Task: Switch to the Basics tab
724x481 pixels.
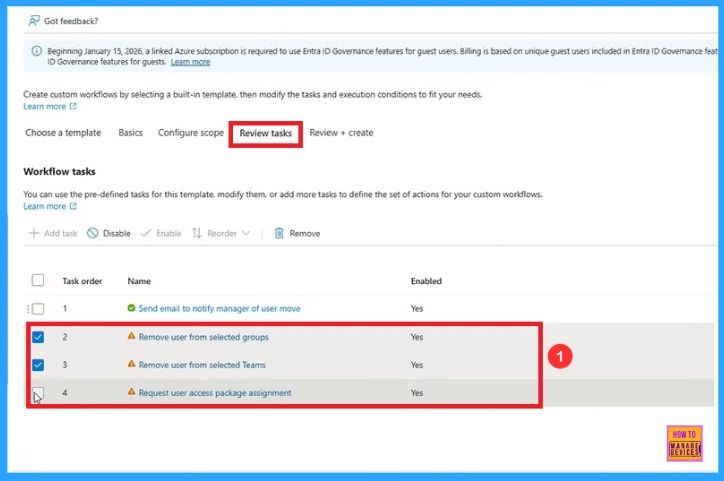Action: [x=131, y=133]
